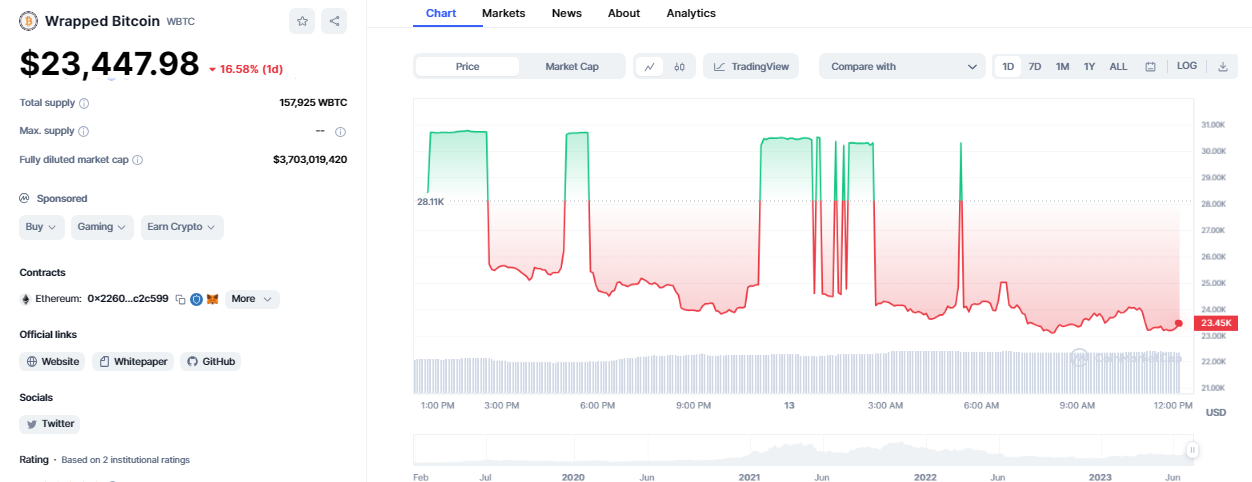Click the 28.11K opening price label
Screen dimensions: 1252x482
430,202
